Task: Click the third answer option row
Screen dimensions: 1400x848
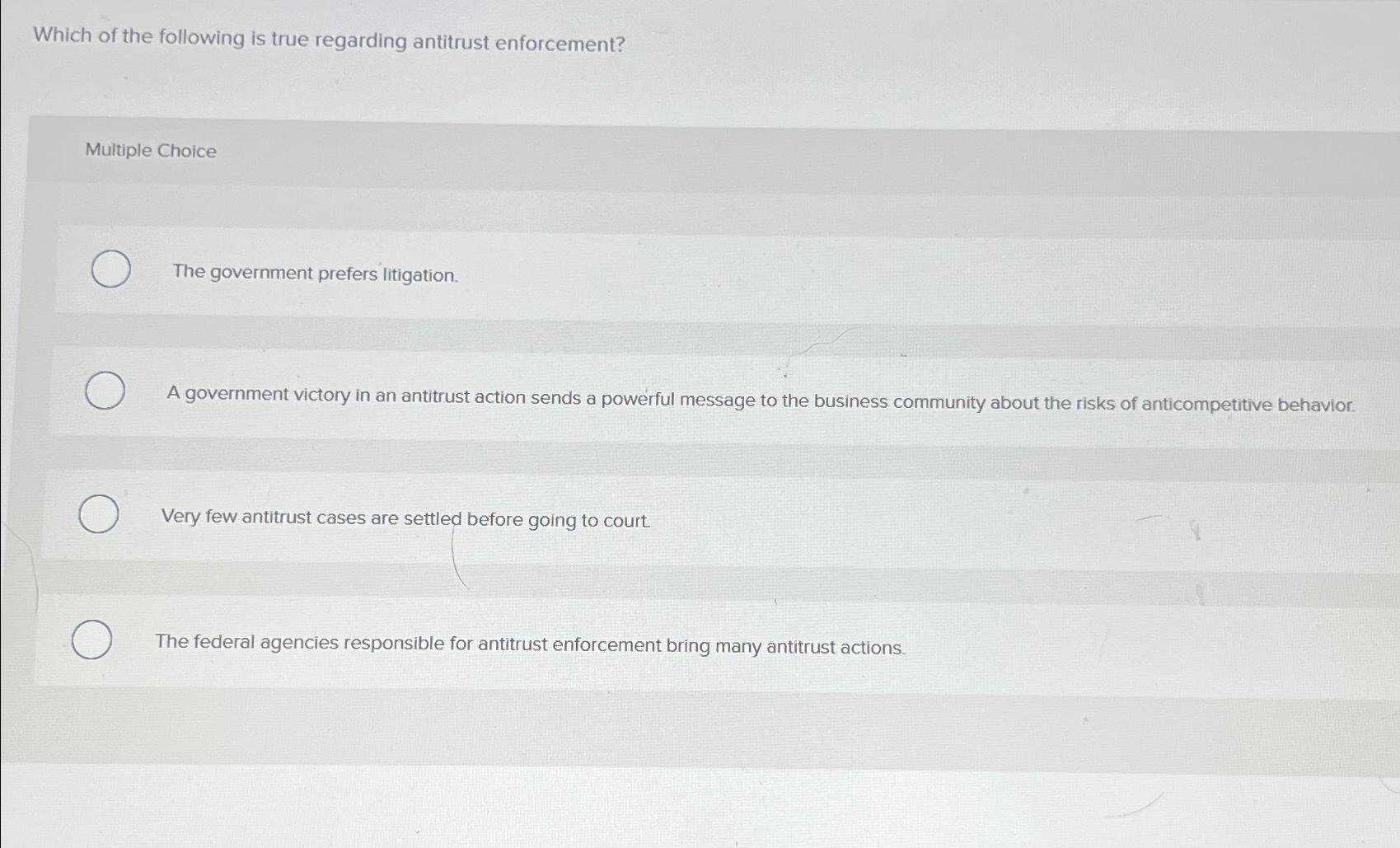Action: tap(659, 517)
